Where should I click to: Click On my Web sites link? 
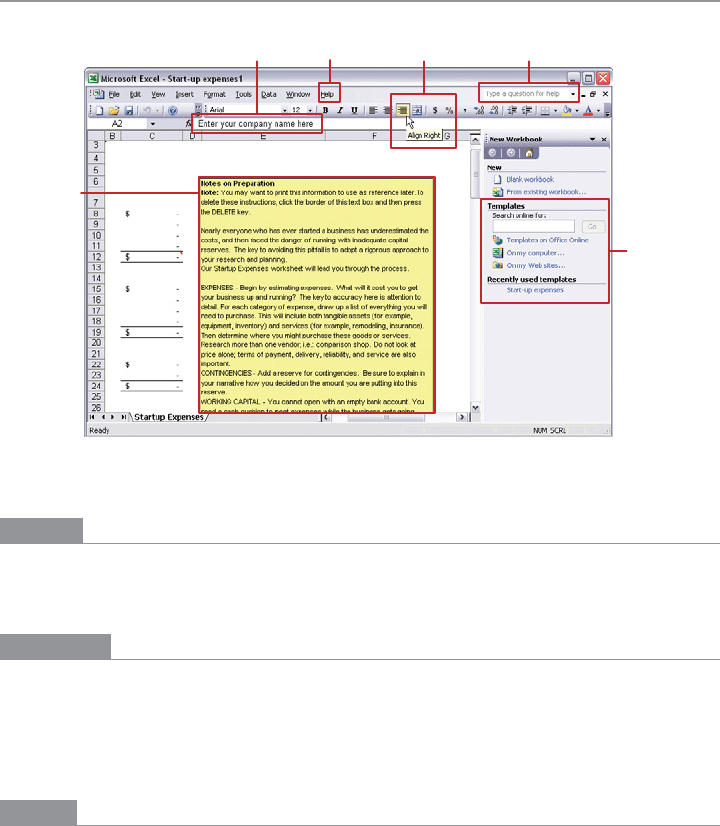(x=536, y=266)
